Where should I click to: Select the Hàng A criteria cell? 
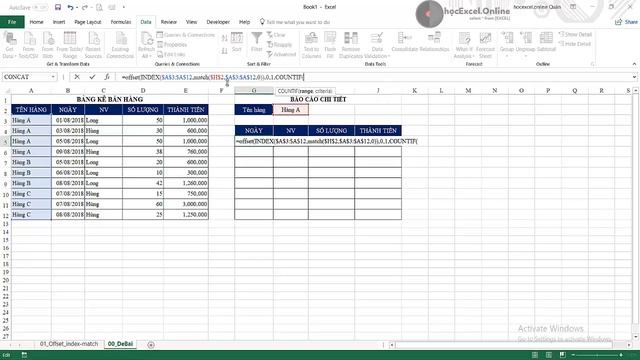tap(291, 109)
